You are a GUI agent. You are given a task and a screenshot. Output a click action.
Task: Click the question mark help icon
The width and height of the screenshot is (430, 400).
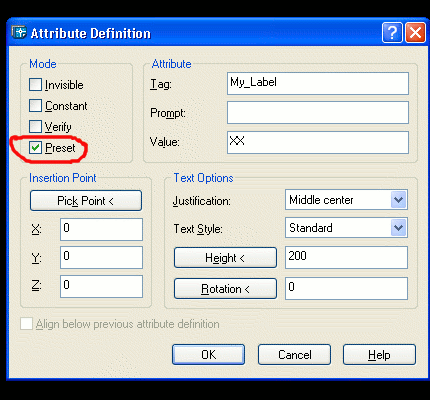[x=392, y=33]
